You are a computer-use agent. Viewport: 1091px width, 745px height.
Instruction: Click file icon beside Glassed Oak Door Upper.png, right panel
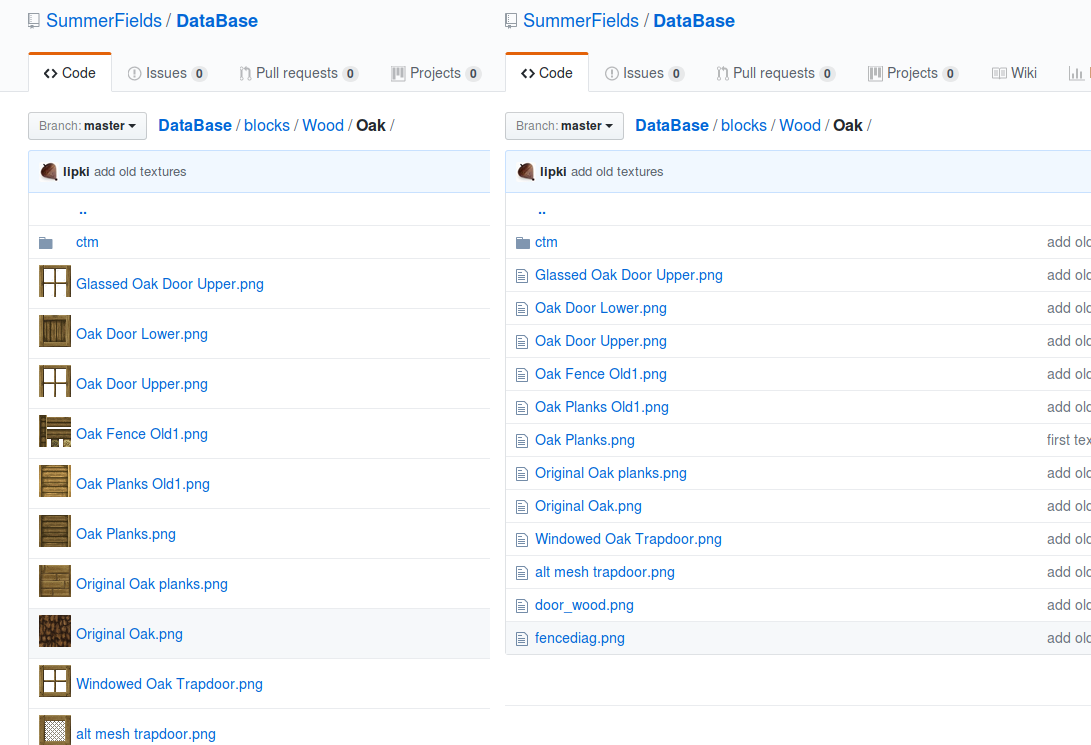click(522, 276)
